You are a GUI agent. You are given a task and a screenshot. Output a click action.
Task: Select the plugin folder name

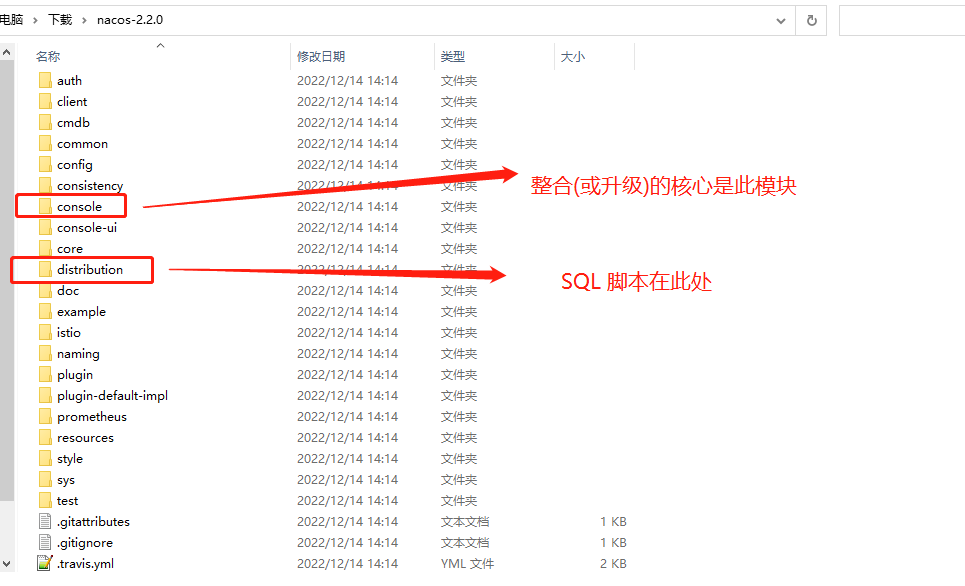75,375
